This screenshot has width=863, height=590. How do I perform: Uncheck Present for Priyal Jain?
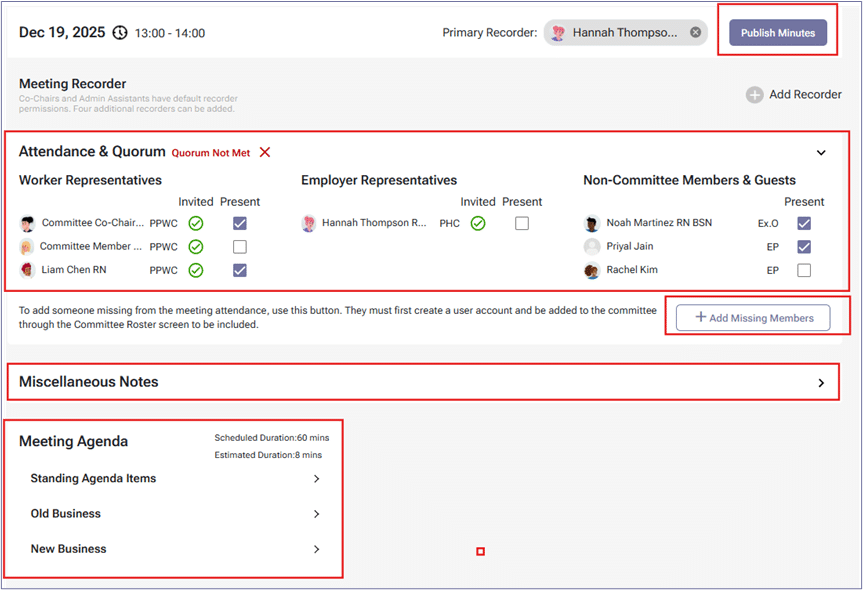804,247
